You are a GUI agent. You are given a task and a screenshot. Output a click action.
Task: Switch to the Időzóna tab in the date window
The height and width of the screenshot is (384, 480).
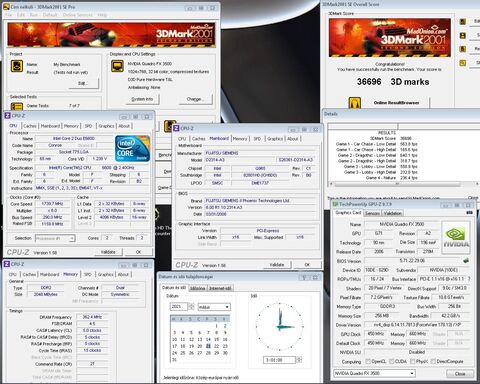pyautogui.click(x=197, y=288)
